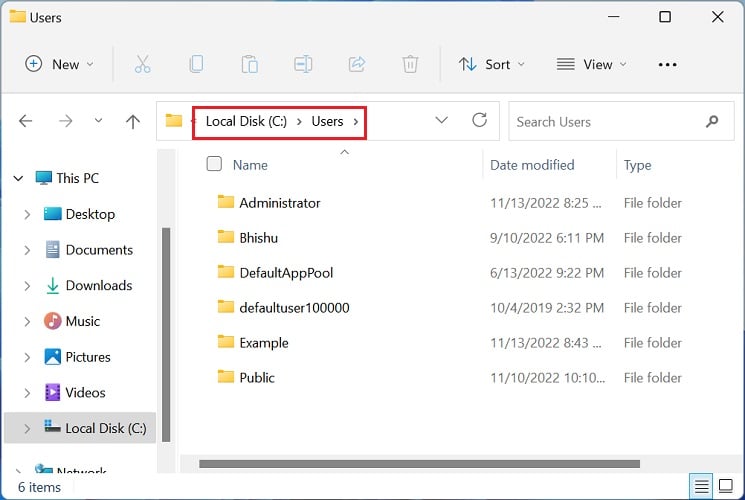Expand the Videos tree node
The image size is (745, 500).
point(27,393)
